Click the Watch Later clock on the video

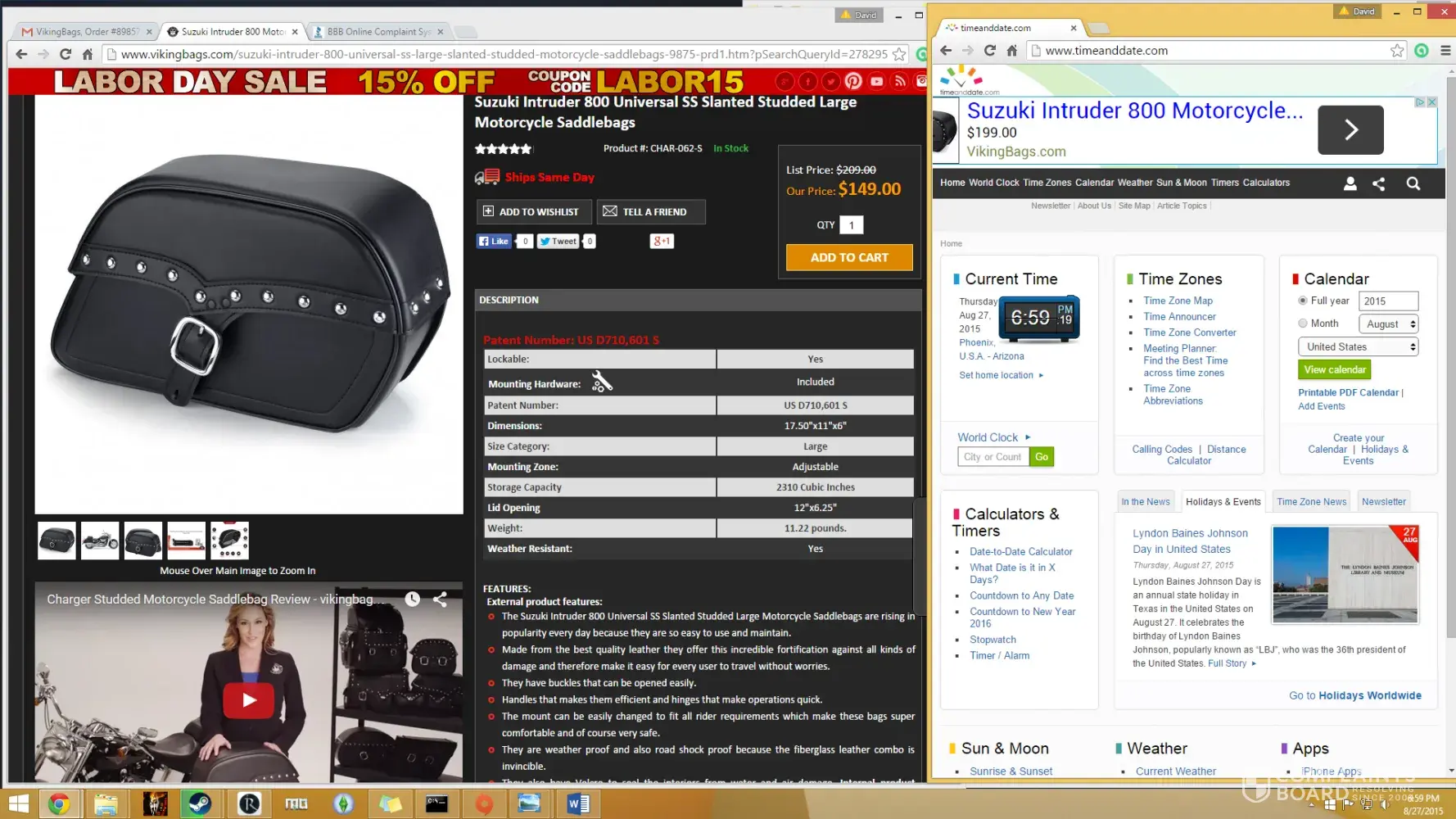413,600
